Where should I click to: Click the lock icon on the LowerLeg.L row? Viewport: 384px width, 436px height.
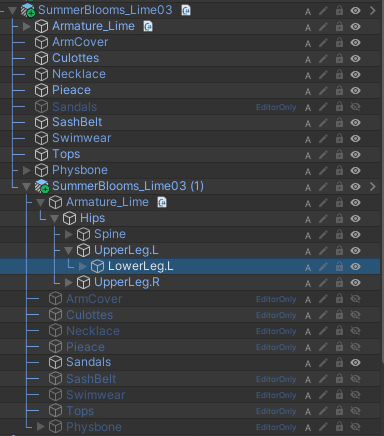(x=339, y=266)
